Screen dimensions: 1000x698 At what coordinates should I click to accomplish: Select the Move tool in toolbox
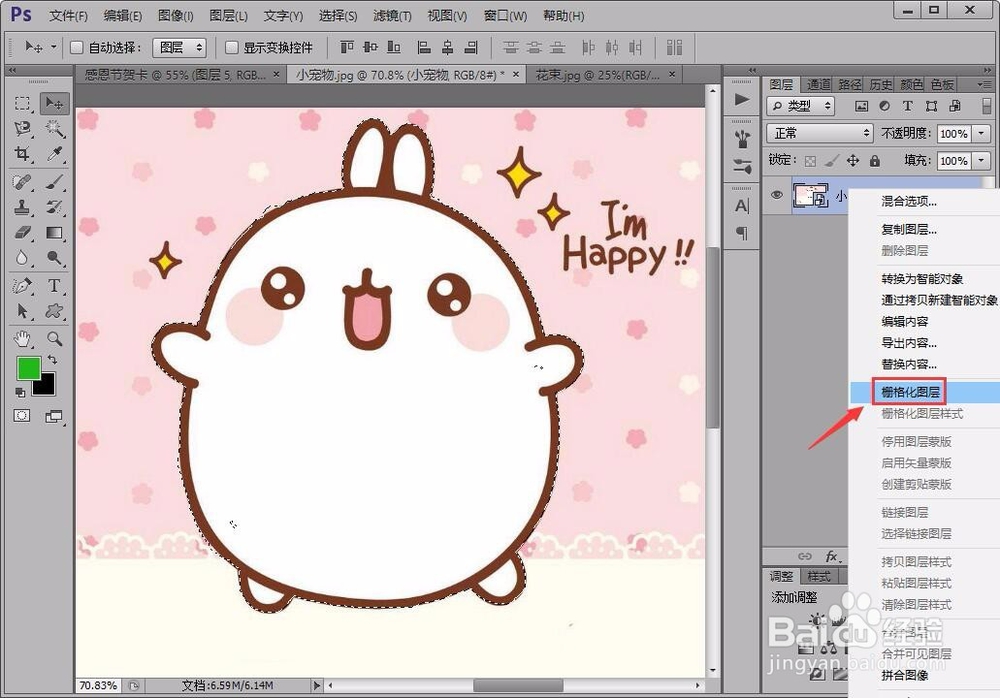(54, 103)
